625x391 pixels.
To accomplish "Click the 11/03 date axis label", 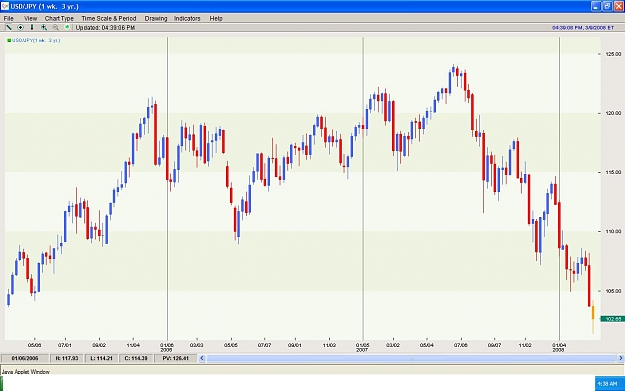I will tap(329, 345).
